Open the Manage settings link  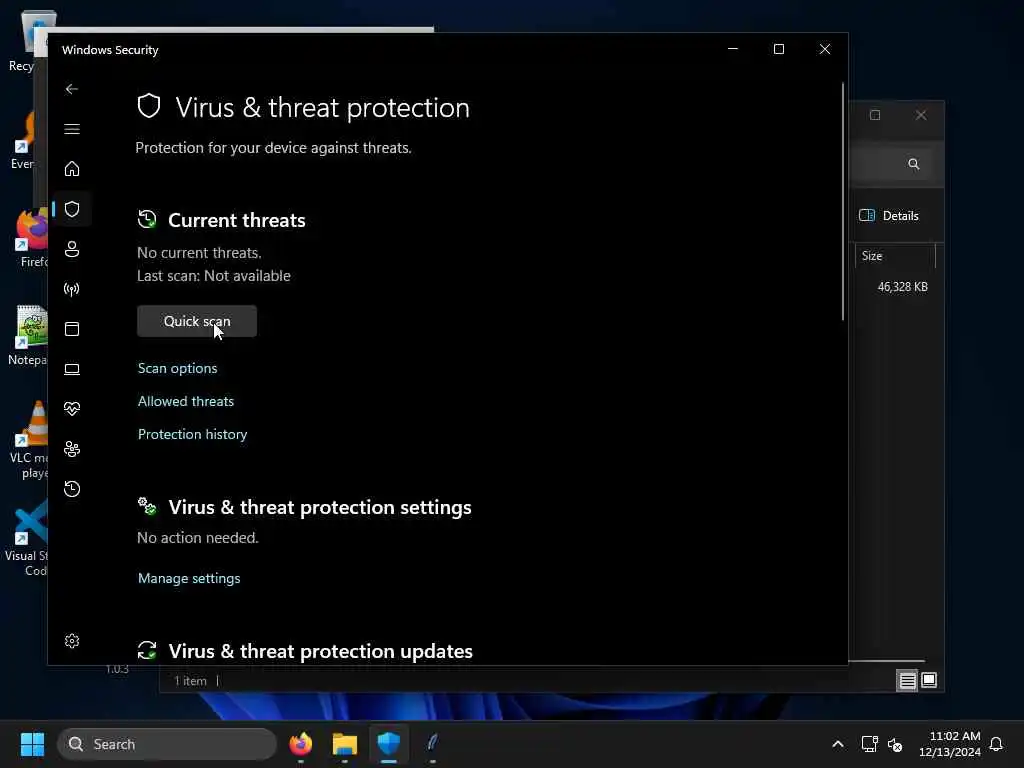(189, 578)
